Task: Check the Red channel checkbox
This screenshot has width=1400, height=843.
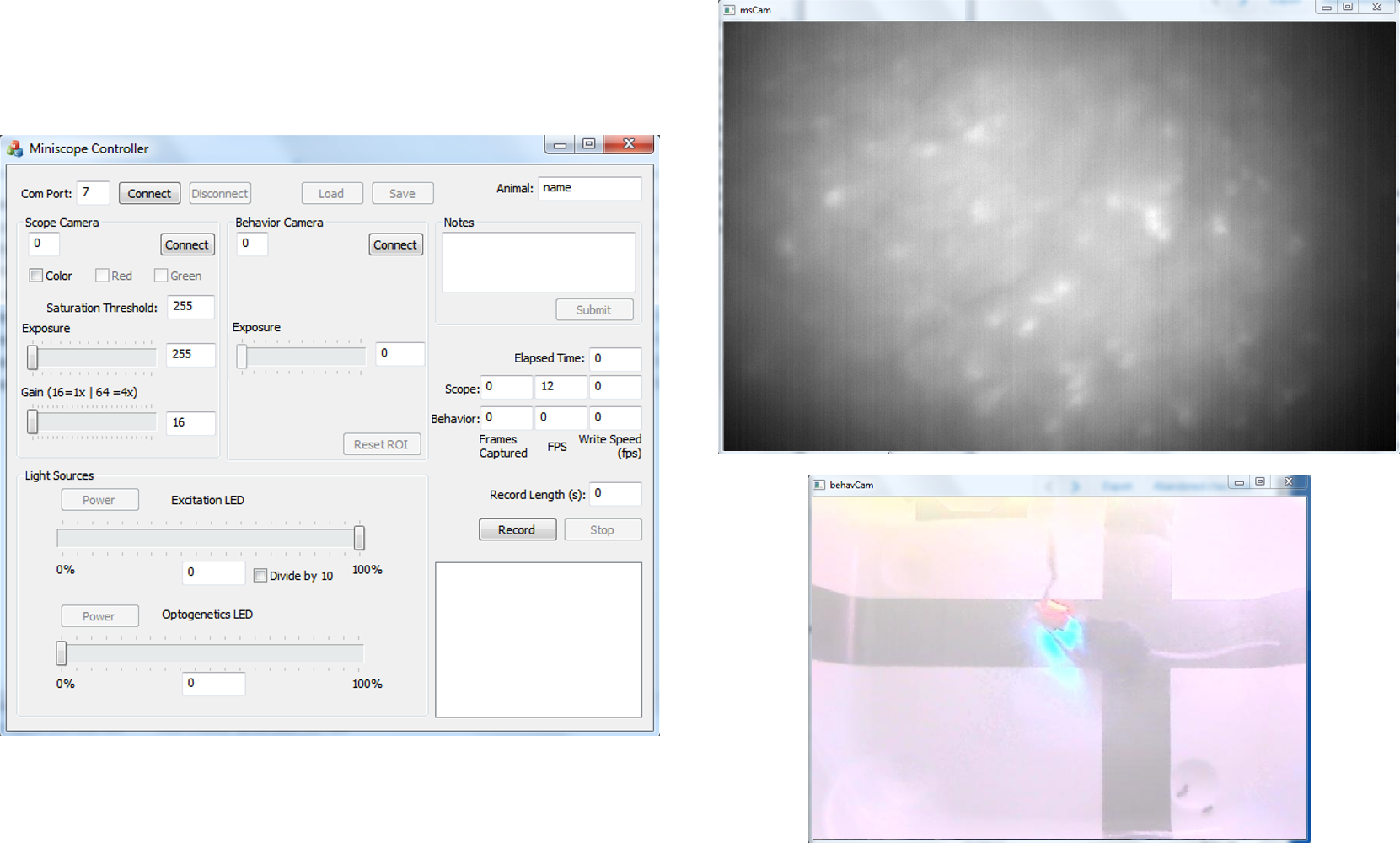Action: 102,276
